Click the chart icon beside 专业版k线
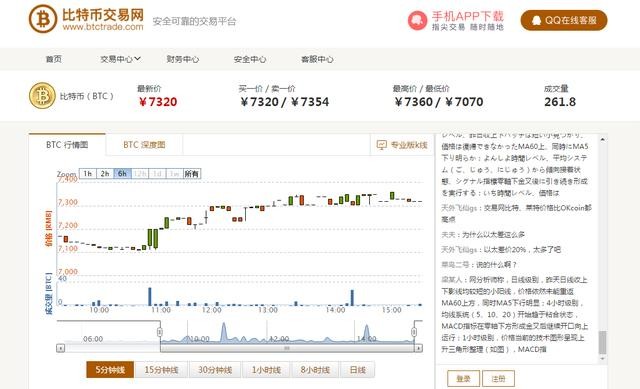Viewport: 640px width, 389px height. [381, 145]
